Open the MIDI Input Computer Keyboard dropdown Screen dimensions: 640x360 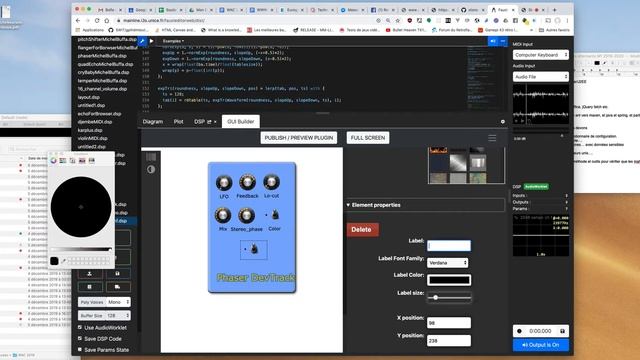coord(541,55)
